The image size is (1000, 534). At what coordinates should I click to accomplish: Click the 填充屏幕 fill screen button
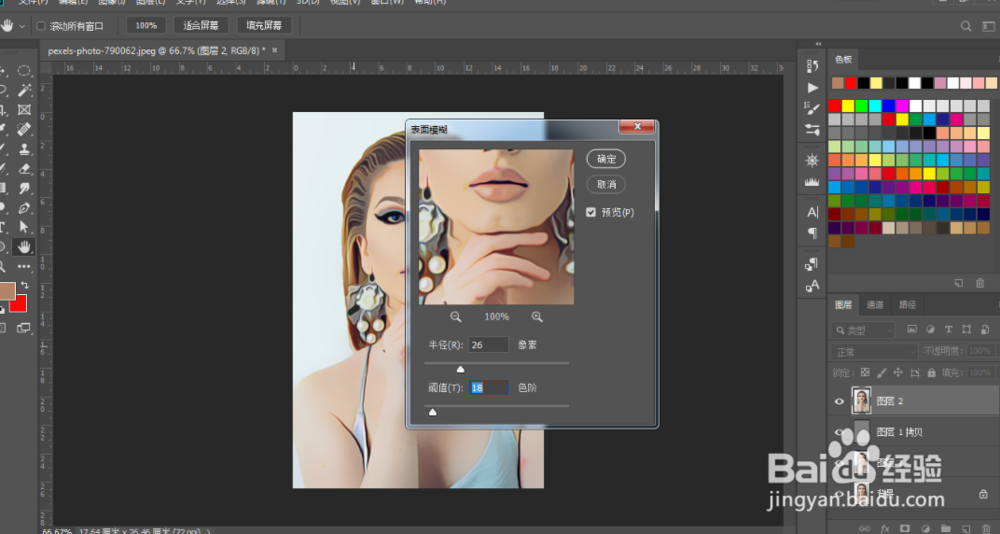pyautogui.click(x=264, y=26)
